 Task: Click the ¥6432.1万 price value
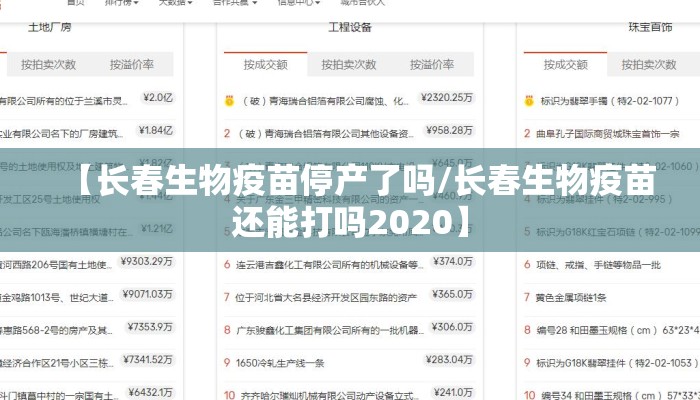[x=150, y=392]
